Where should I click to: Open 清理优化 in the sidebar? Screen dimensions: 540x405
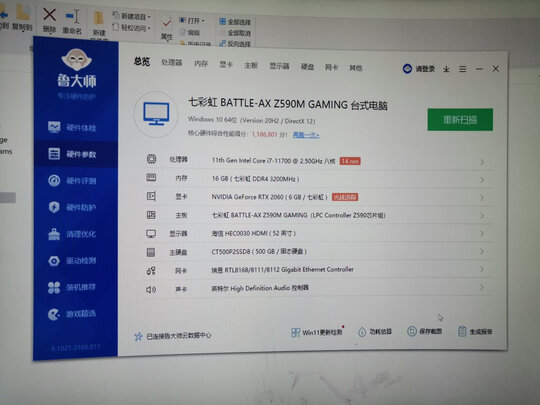tap(72, 234)
